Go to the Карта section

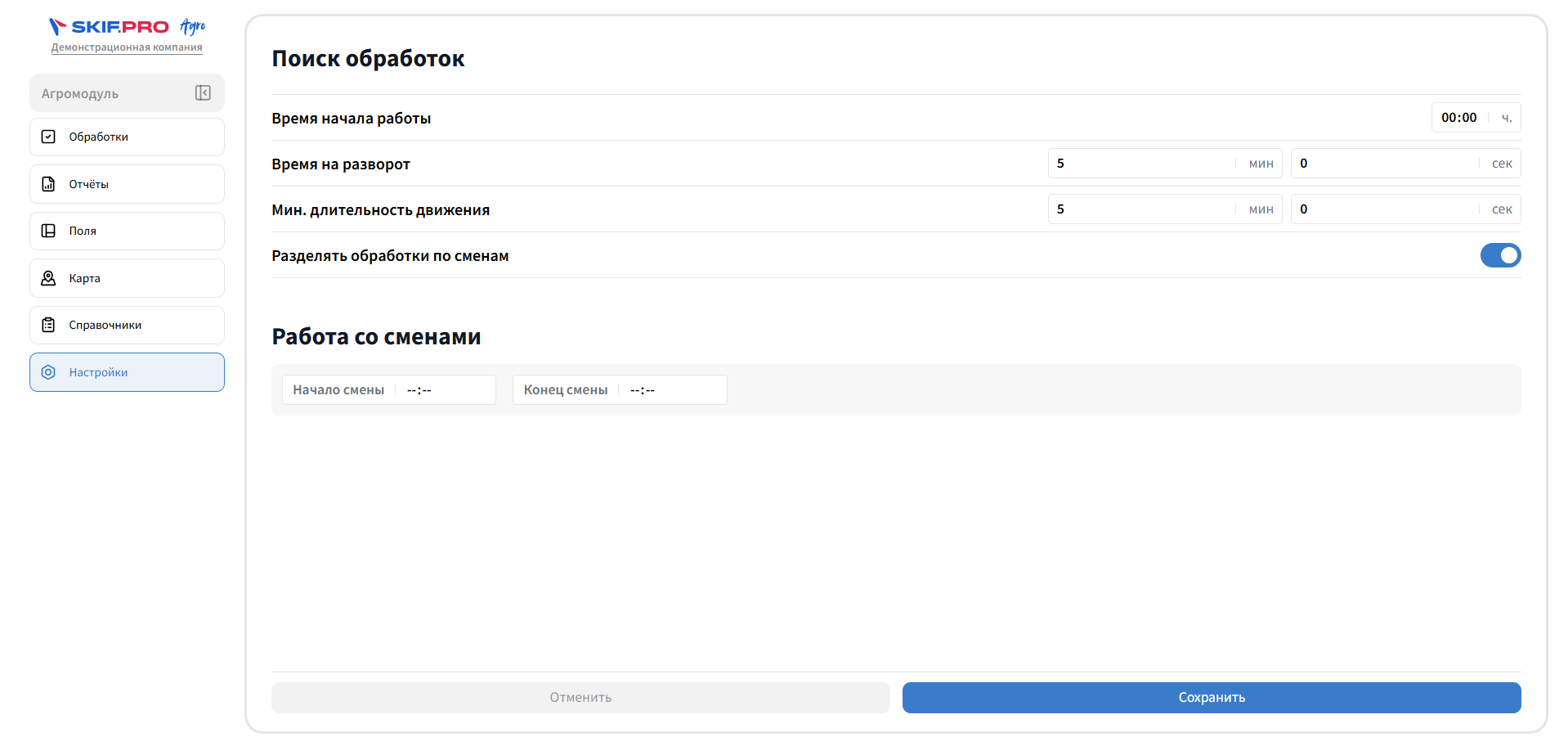point(127,278)
